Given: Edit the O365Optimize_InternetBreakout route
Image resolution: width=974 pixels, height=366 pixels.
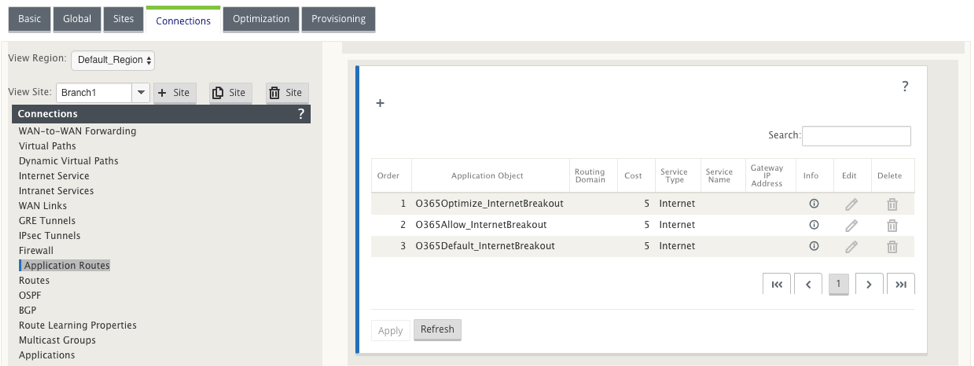Looking at the screenshot, I should click(852, 204).
